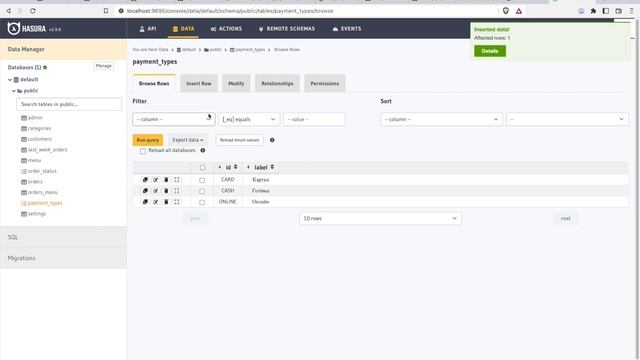Click Reload enum values button
This screenshot has width=640, height=360.
pyautogui.click(x=239, y=140)
